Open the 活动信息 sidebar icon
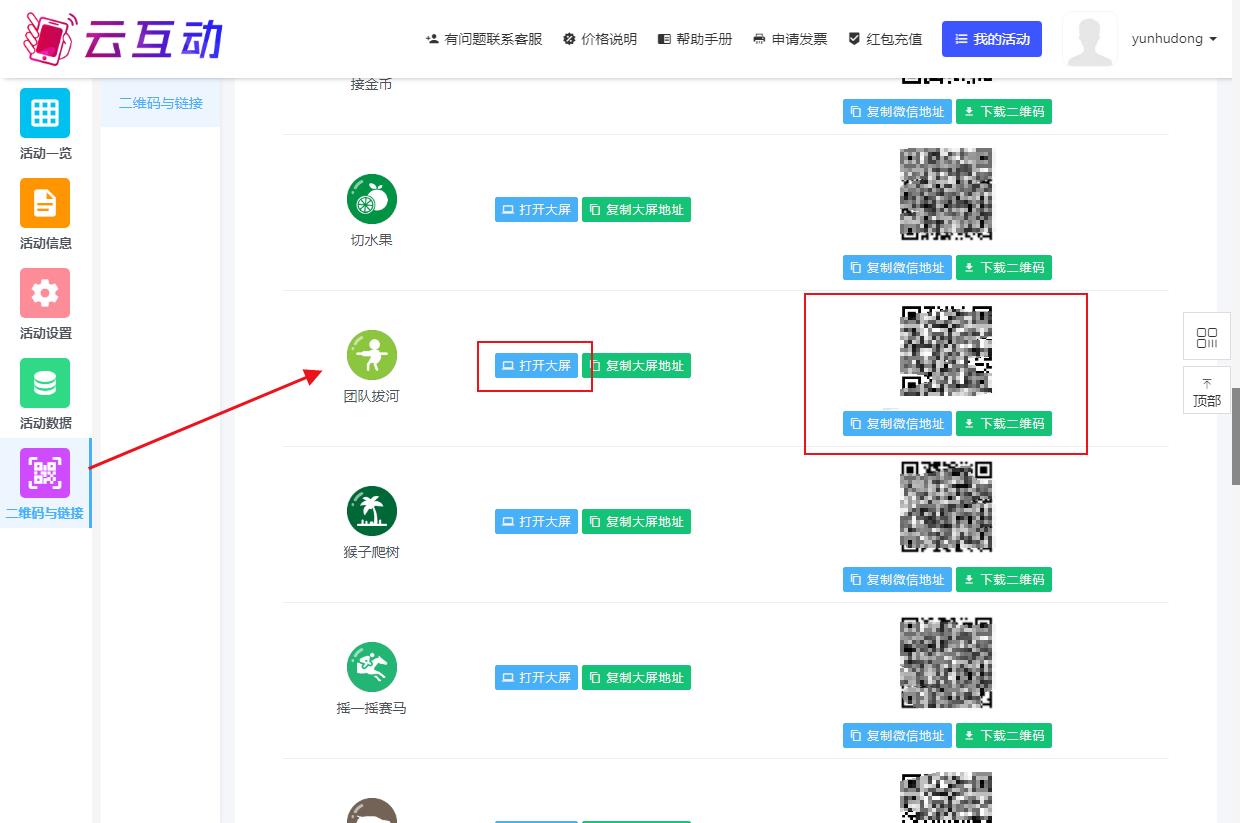 (45, 203)
